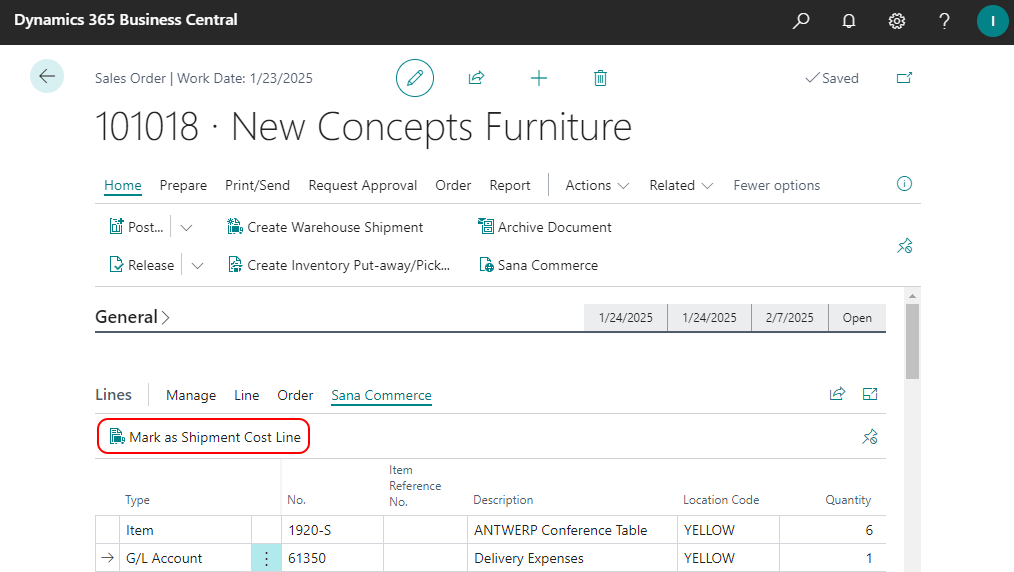Pin the Lines action bar

(x=870, y=437)
